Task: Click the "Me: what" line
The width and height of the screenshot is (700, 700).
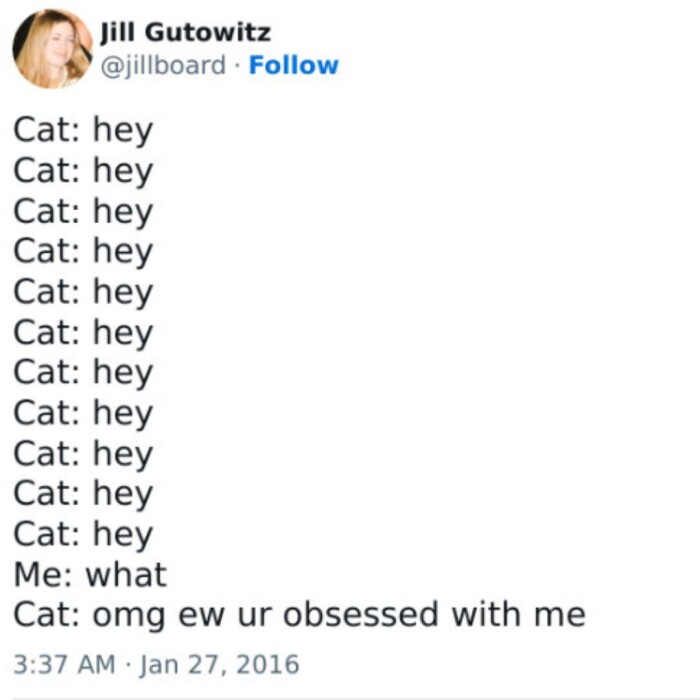Action: [x=90, y=575]
